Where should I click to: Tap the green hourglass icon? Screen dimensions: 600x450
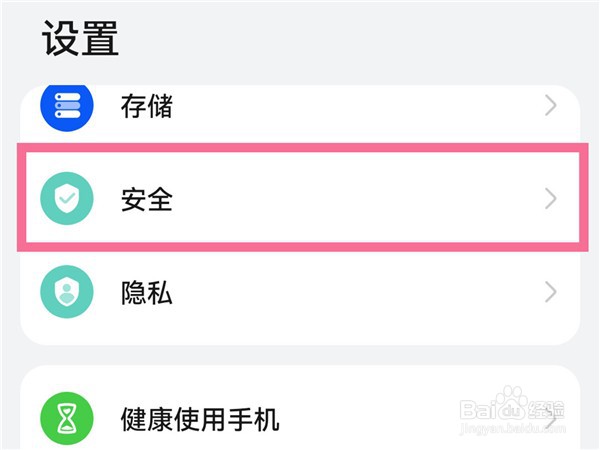pyautogui.click(x=66, y=417)
